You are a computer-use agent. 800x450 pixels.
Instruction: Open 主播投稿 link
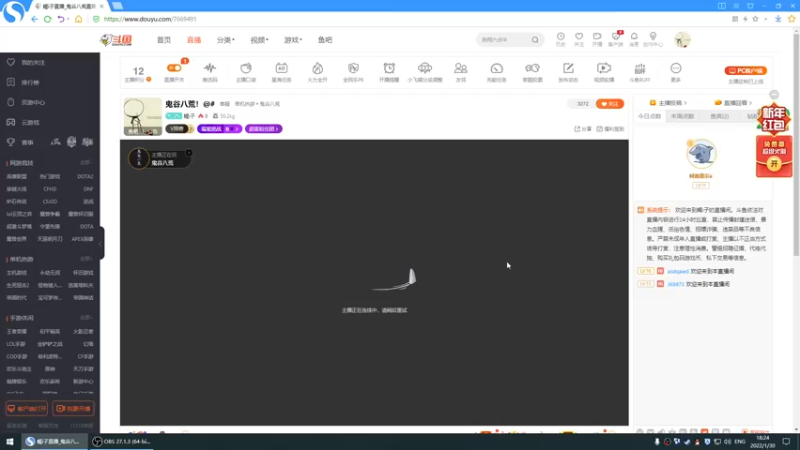click(668, 103)
